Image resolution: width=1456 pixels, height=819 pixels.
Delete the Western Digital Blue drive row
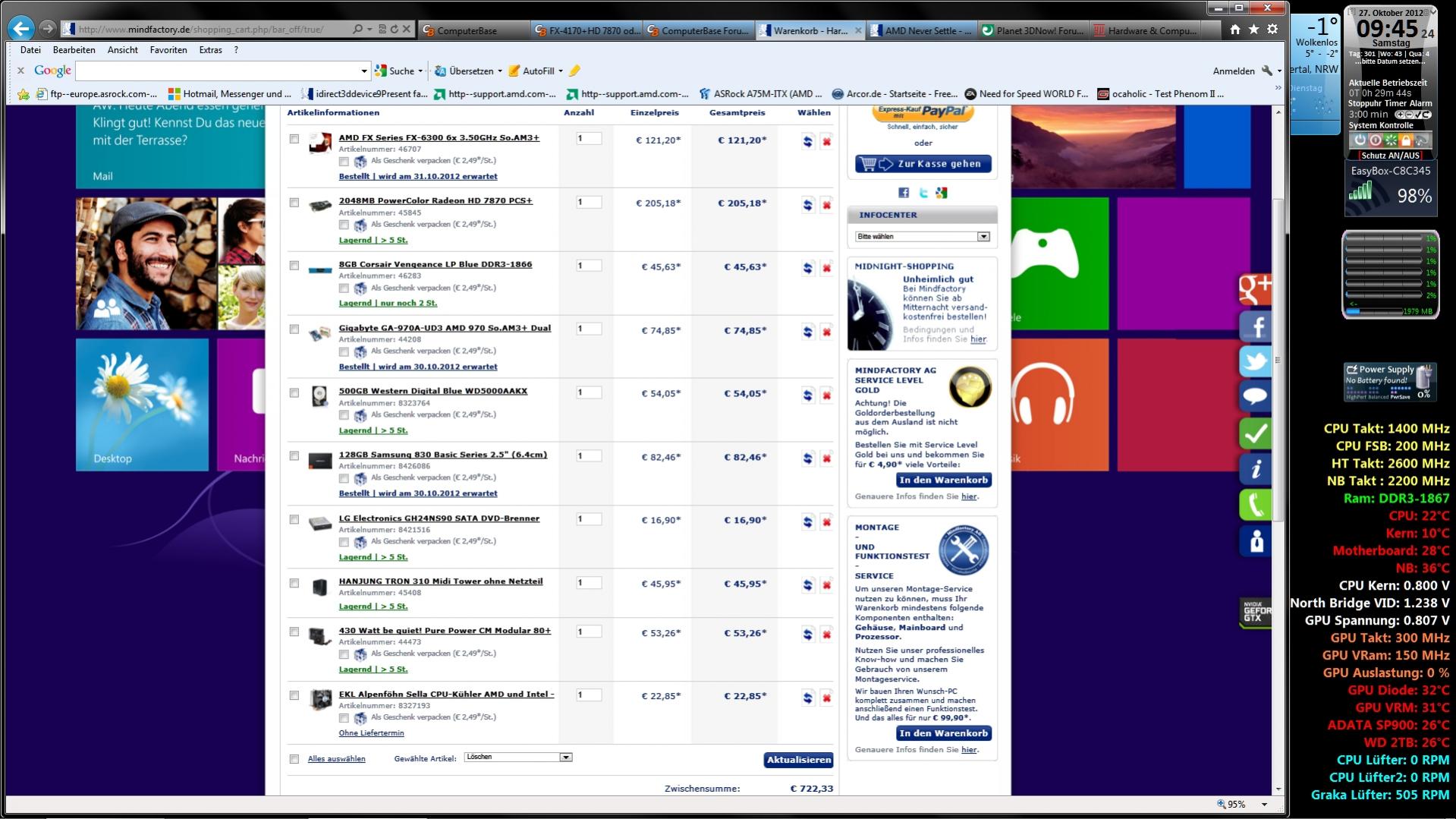coord(826,395)
